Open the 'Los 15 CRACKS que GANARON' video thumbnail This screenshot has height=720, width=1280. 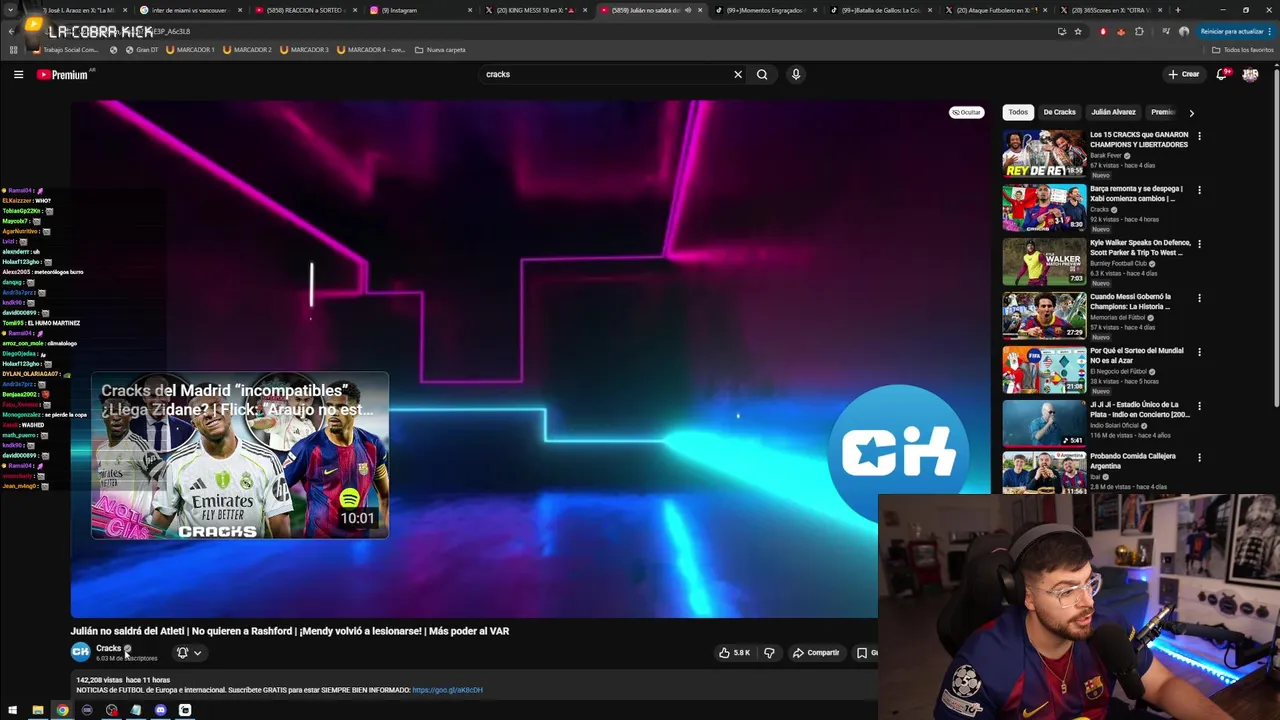(x=1044, y=154)
